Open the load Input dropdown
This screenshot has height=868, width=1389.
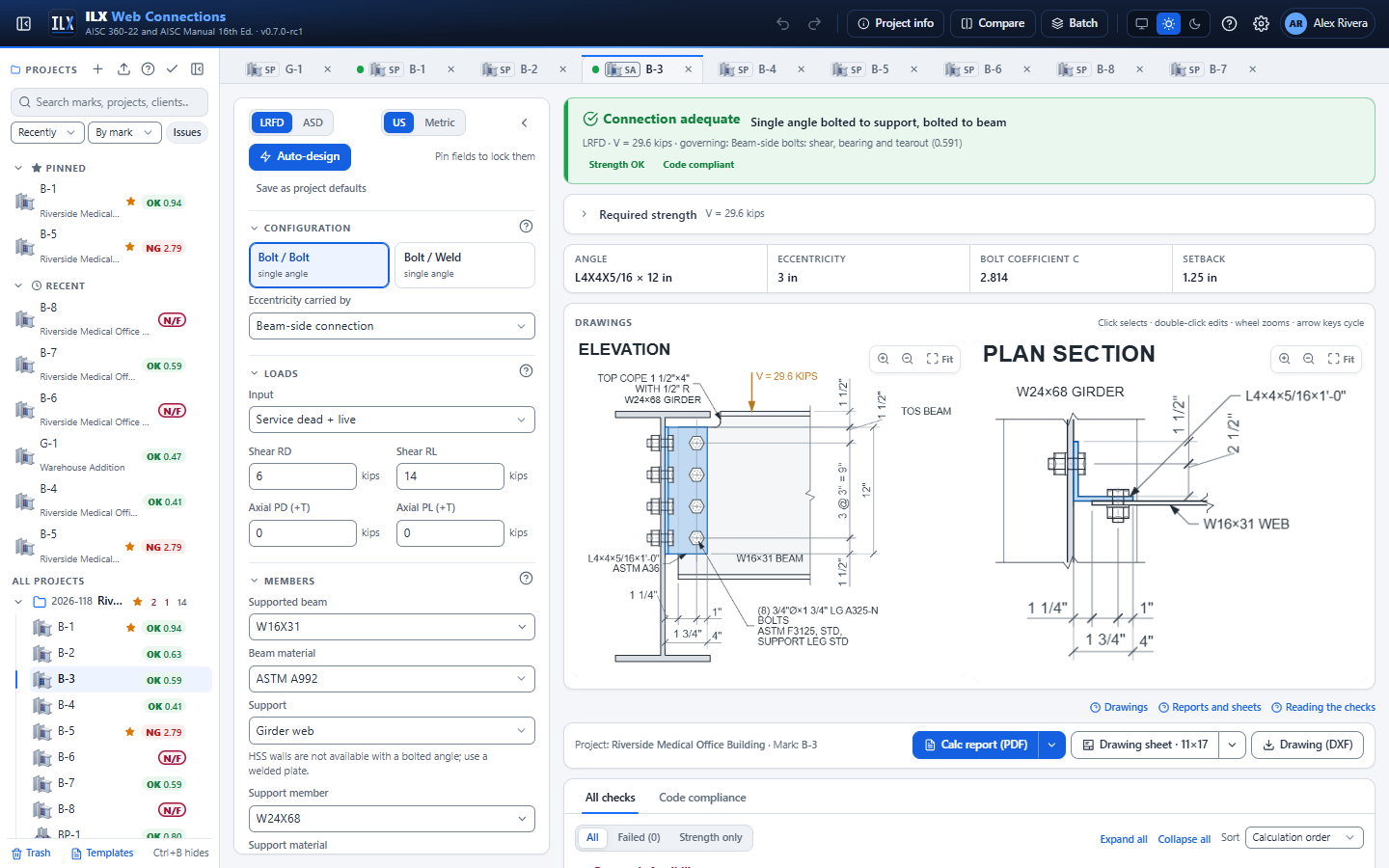[392, 420]
